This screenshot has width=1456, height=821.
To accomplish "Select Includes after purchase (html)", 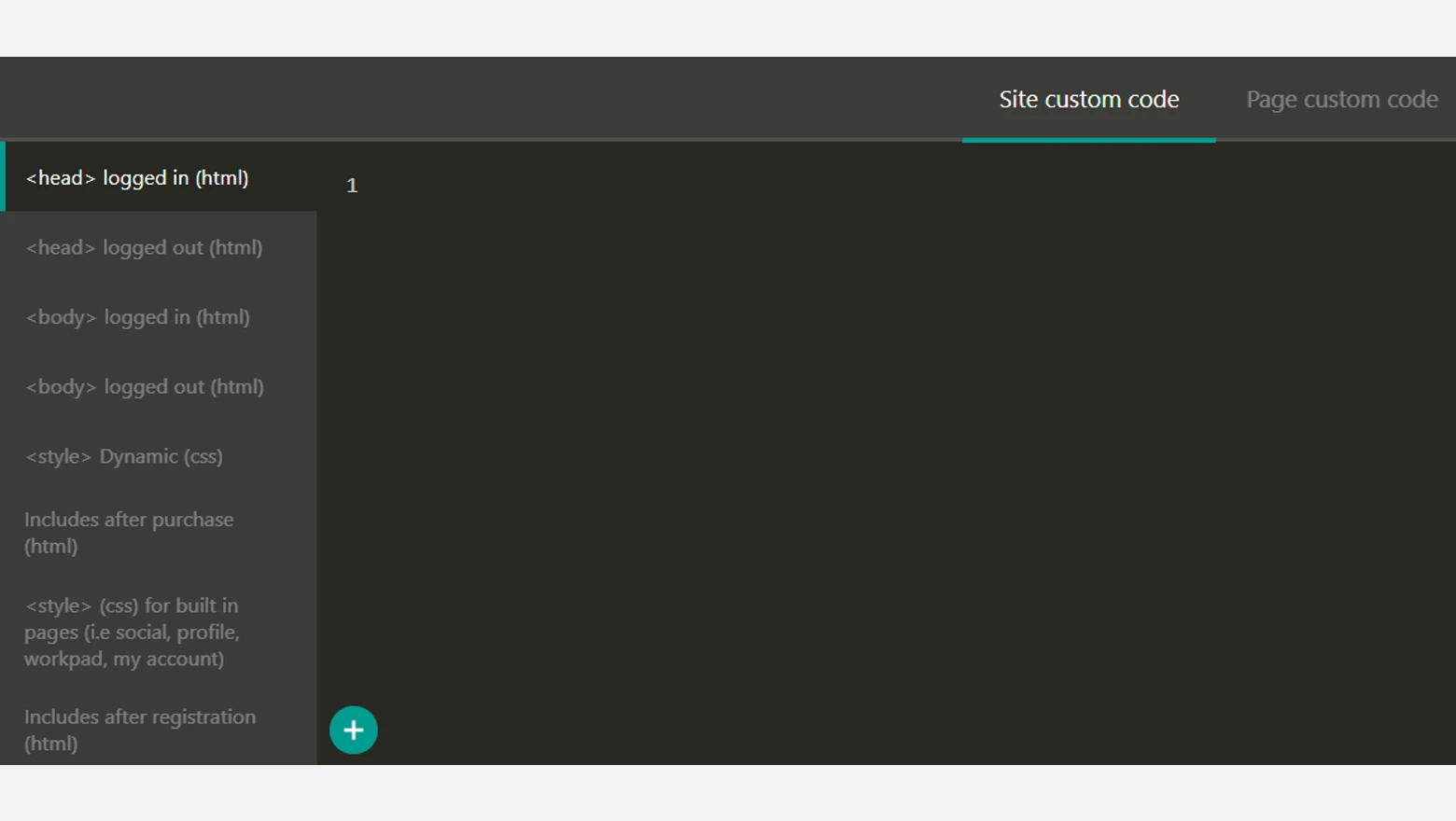I will [x=159, y=533].
